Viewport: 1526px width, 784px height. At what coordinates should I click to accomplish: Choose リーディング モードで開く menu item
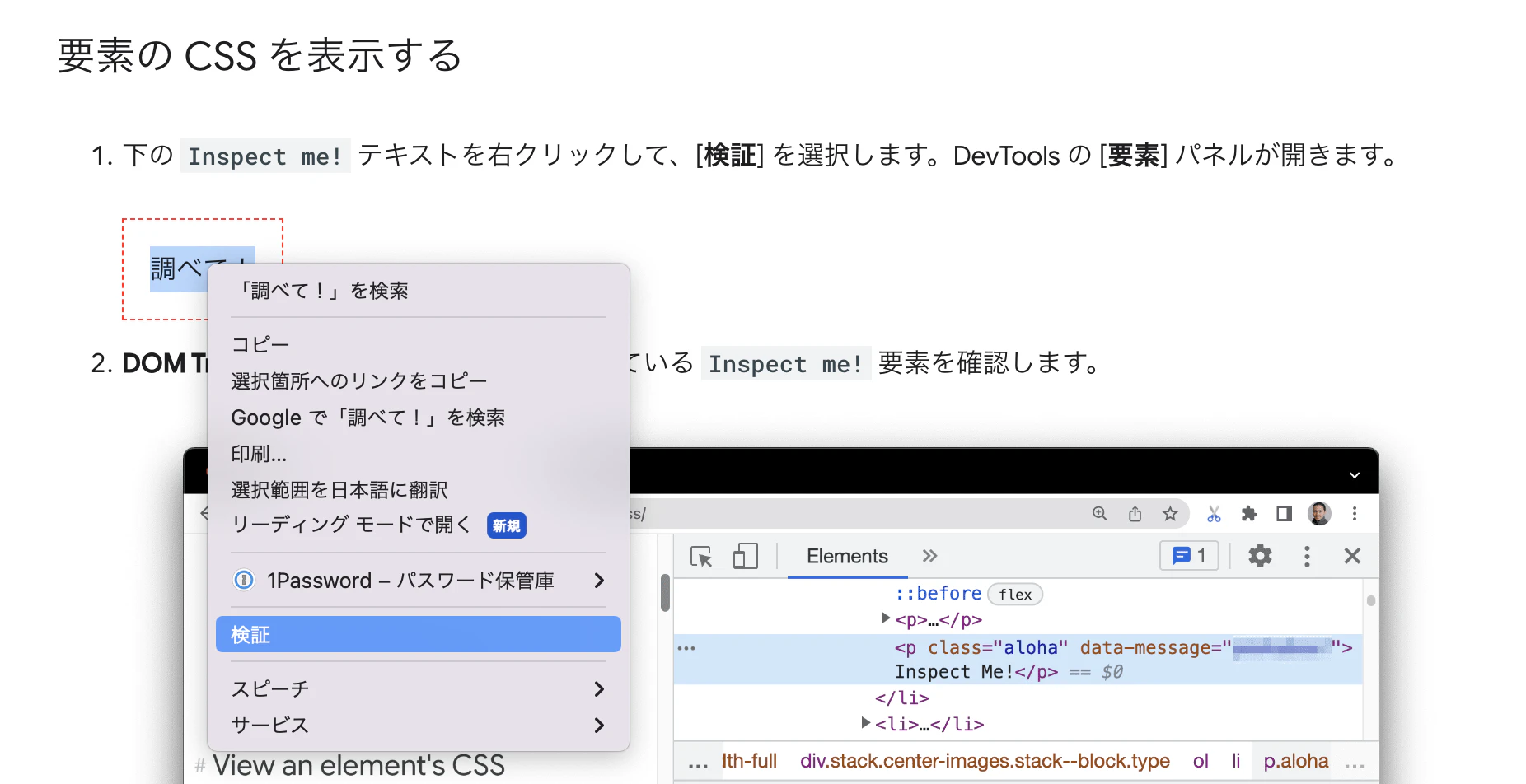419,525
